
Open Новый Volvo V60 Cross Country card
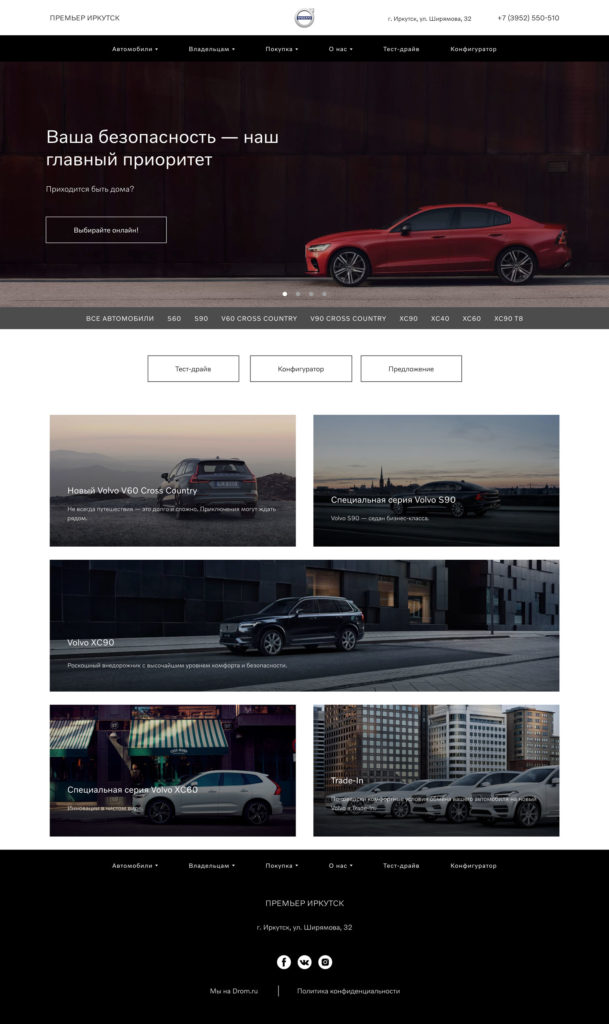tap(172, 480)
